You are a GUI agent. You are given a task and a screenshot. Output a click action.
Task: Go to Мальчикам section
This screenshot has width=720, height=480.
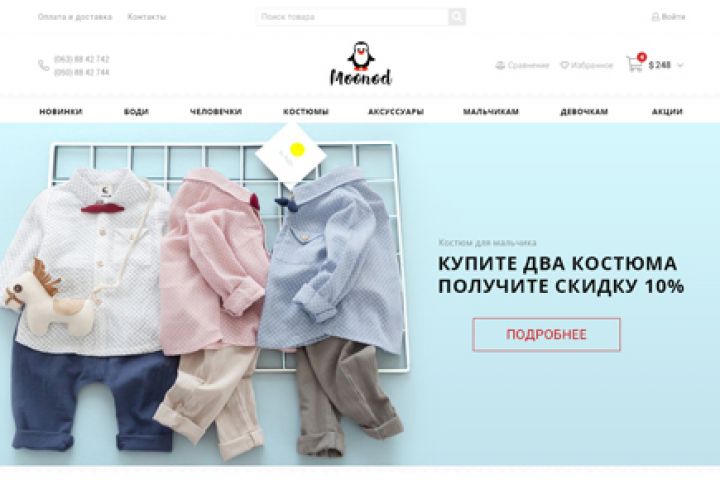[x=491, y=112]
